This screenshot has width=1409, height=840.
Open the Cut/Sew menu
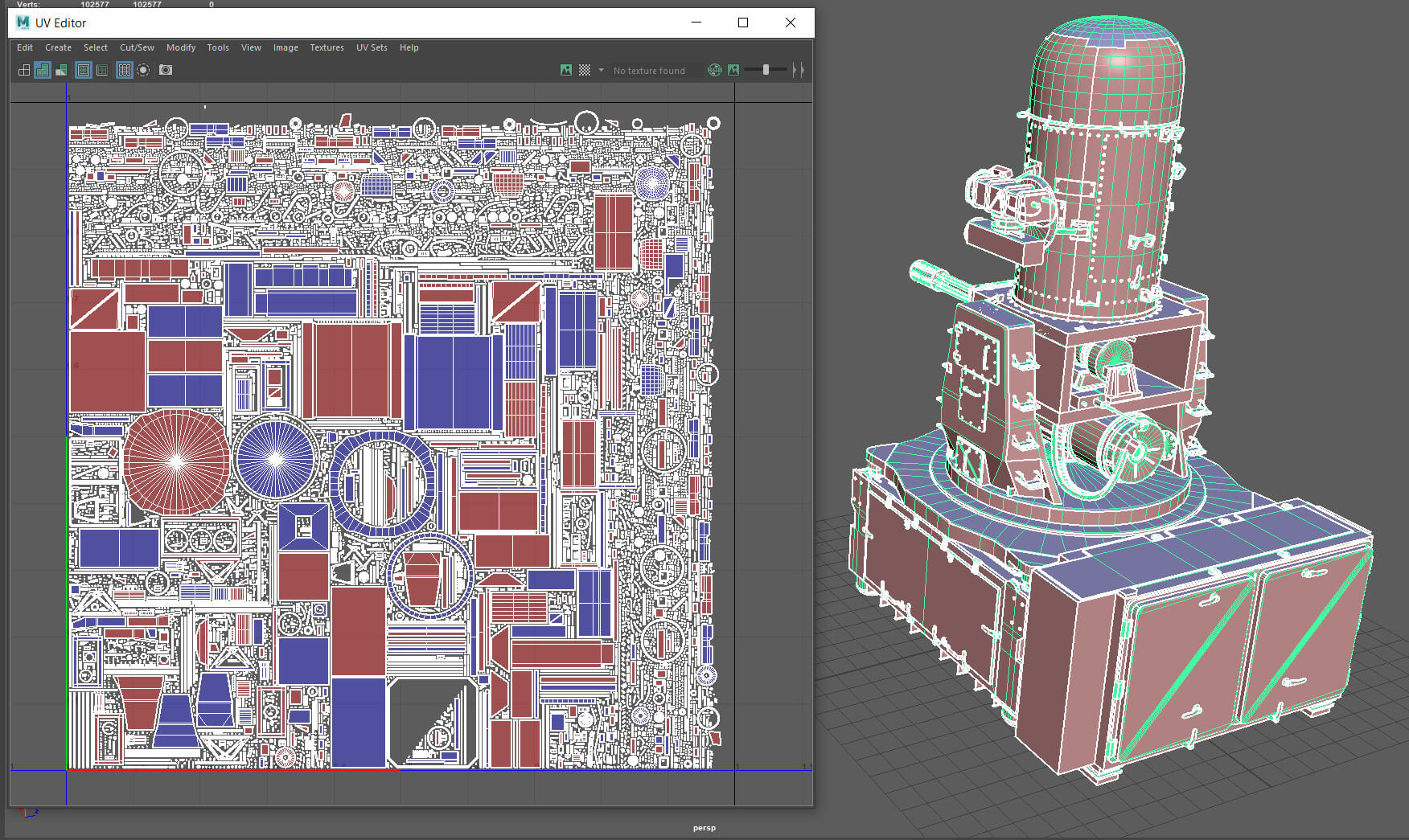click(137, 47)
